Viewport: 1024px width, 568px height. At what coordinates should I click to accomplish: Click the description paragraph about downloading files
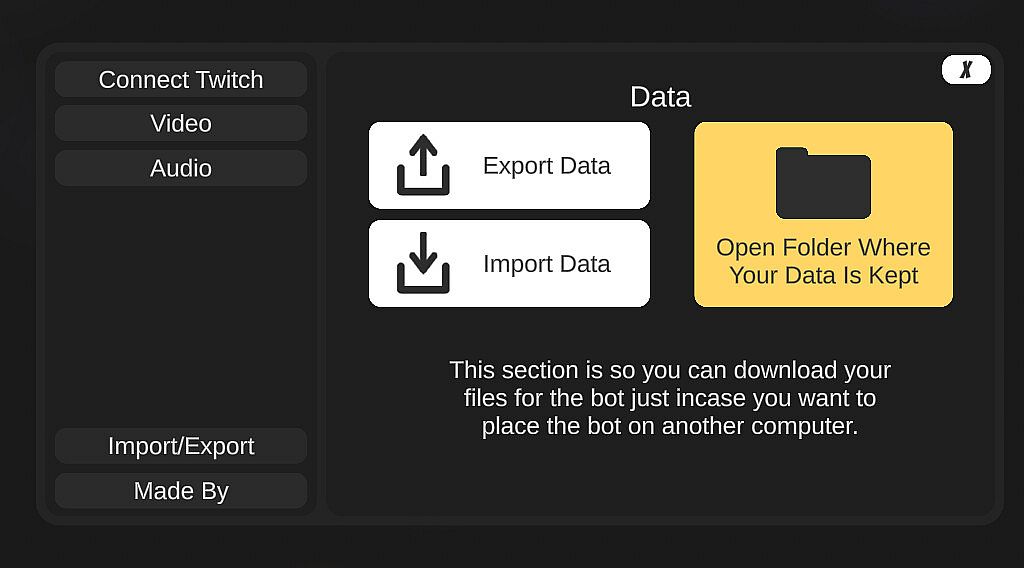point(670,398)
